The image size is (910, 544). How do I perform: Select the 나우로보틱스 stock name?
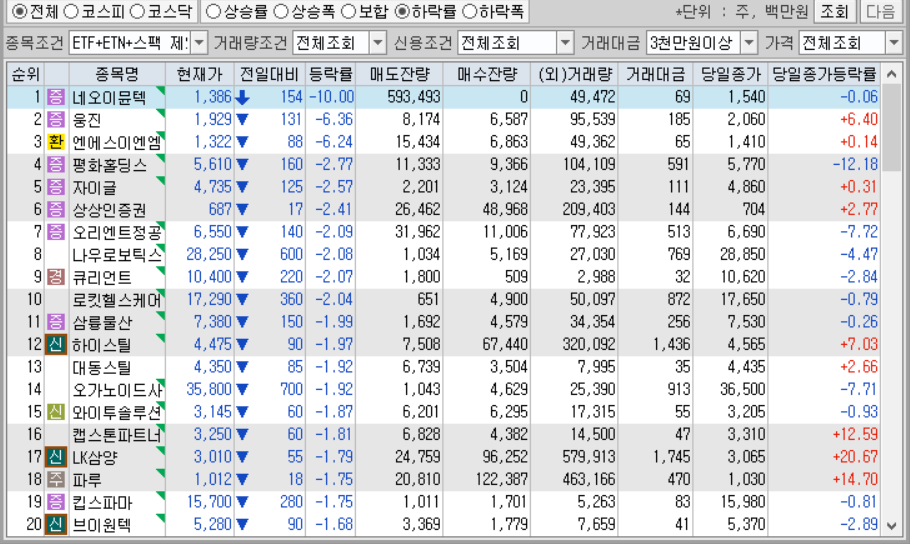click(x=117, y=255)
